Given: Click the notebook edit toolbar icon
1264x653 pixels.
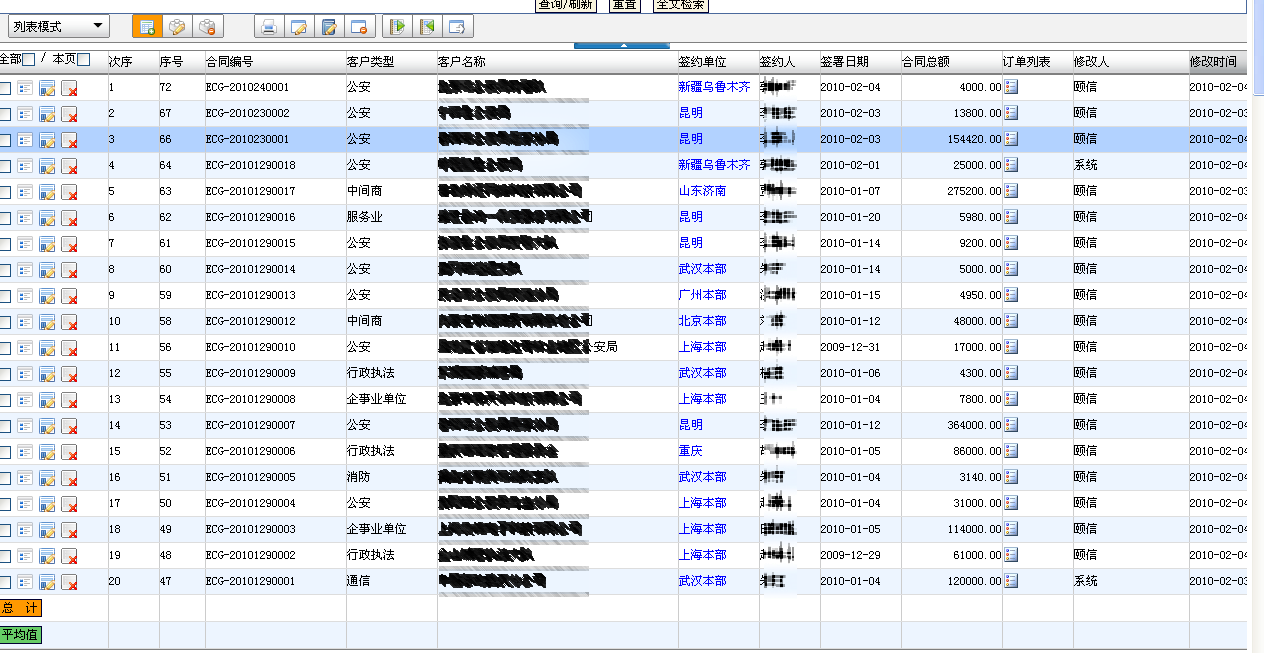Looking at the screenshot, I should pos(329,27).
